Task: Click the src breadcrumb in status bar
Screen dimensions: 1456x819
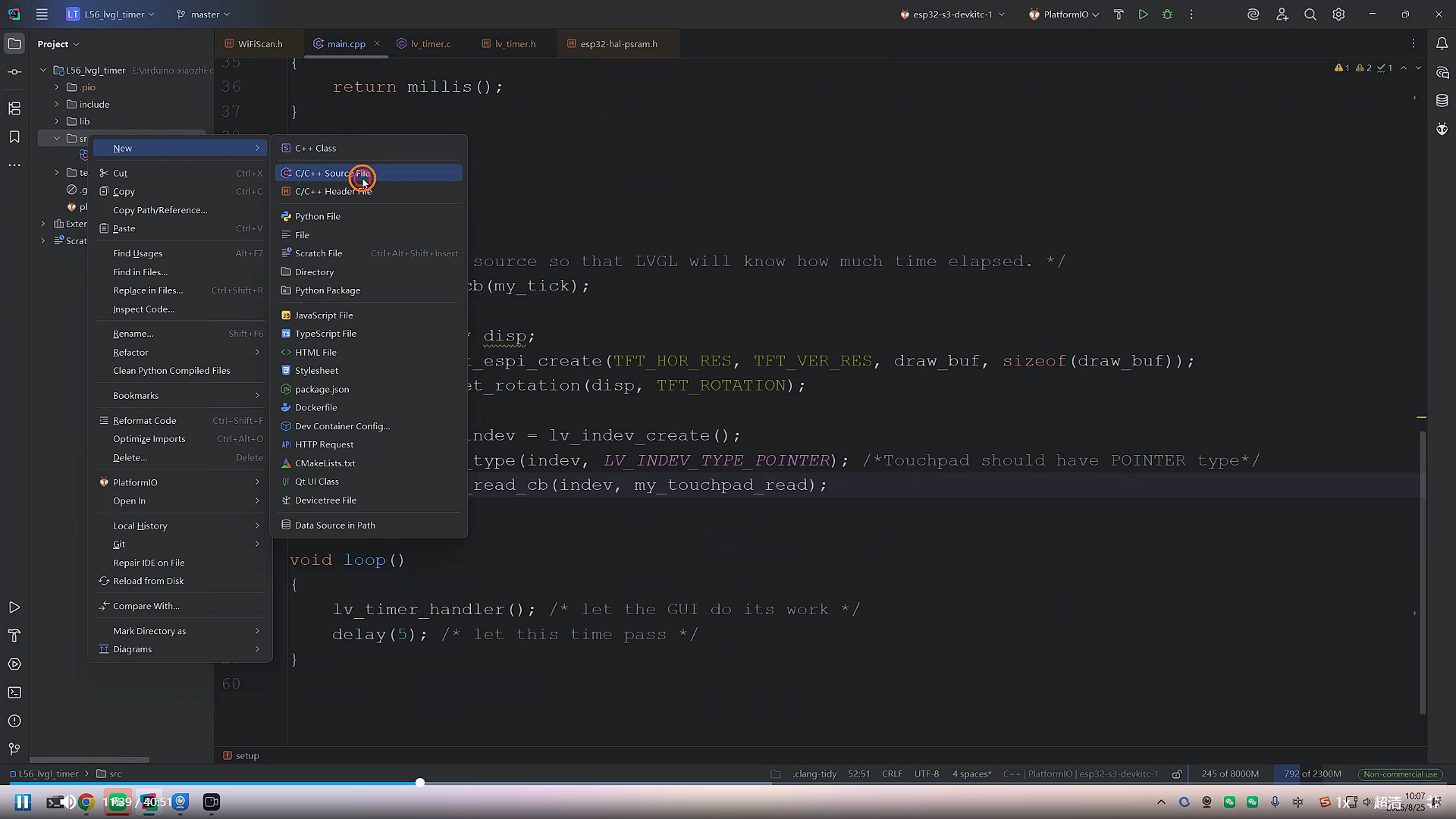Action: (109, 774)
